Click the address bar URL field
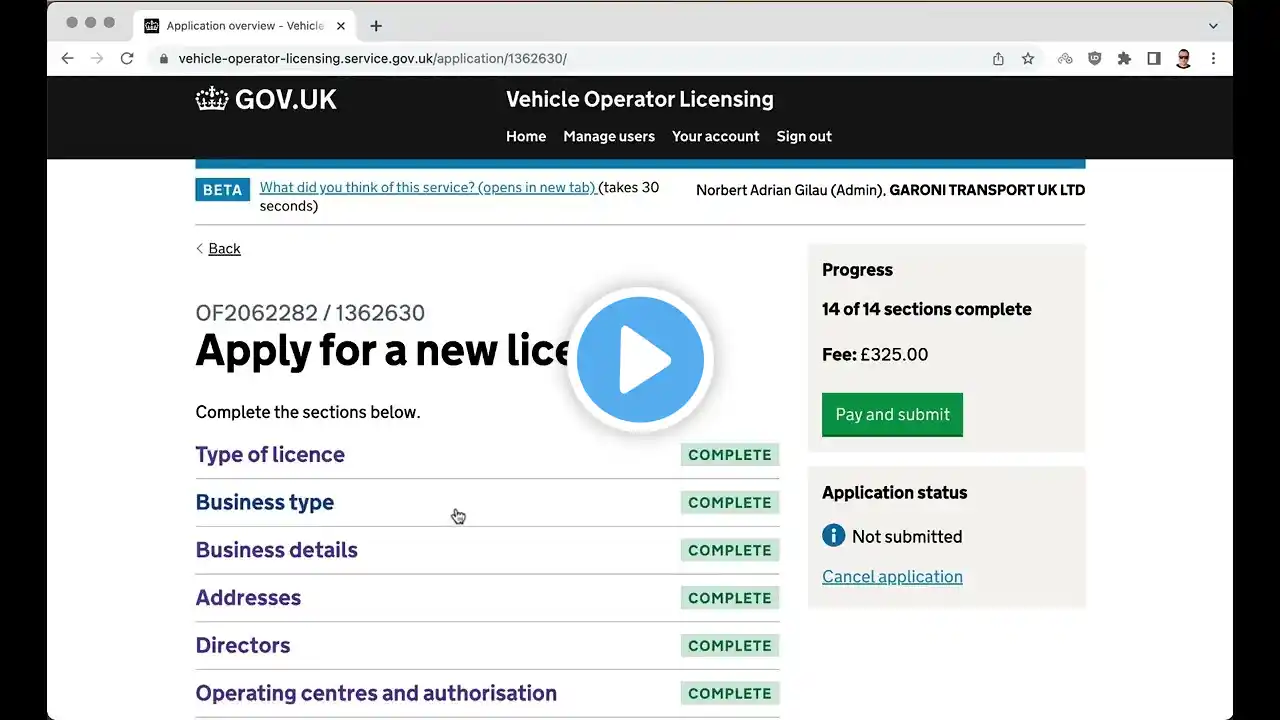Viewport: 1280px width, 720px height. tap(570, 59)
